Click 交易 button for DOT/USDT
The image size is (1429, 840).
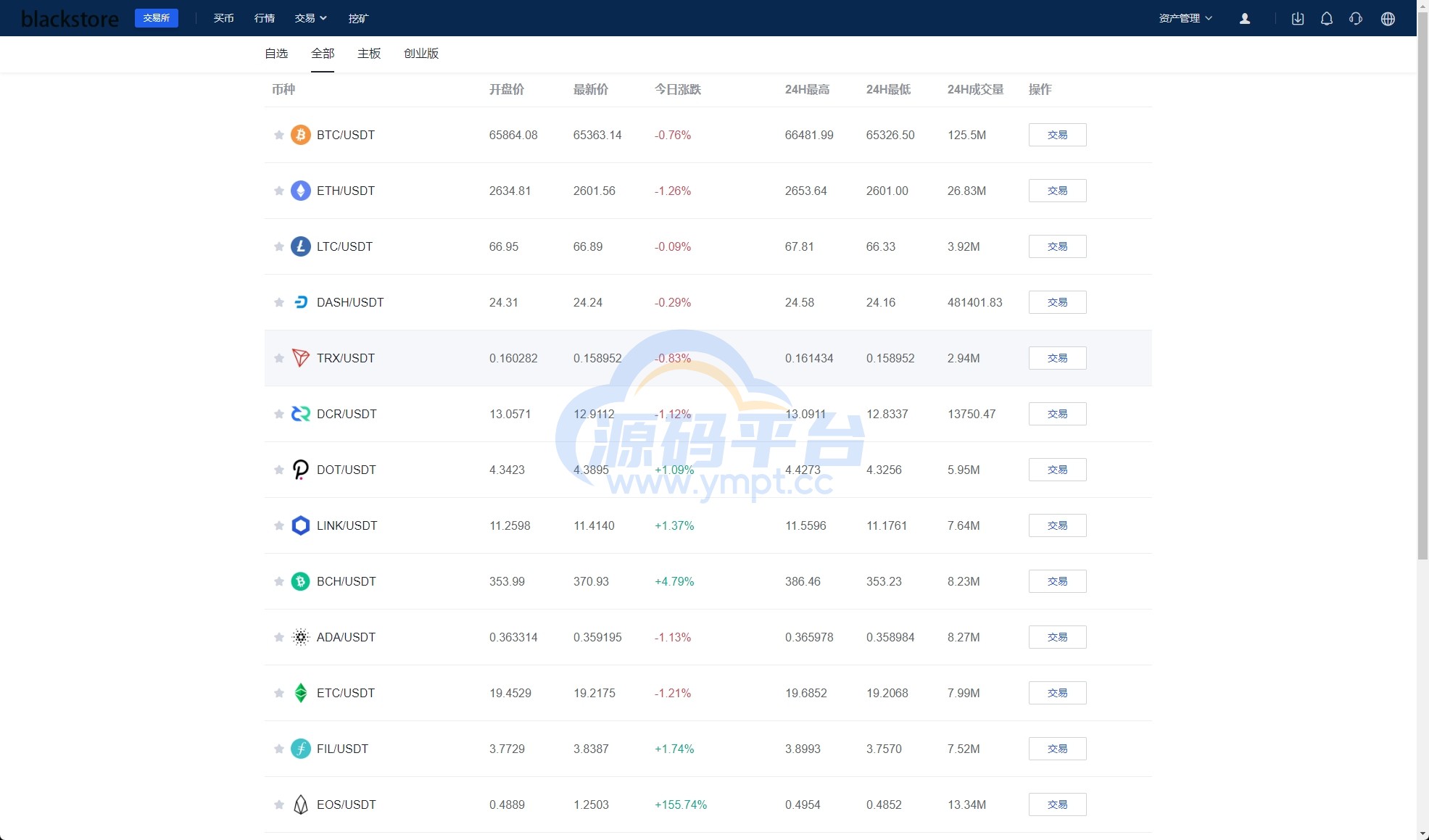1057,470
